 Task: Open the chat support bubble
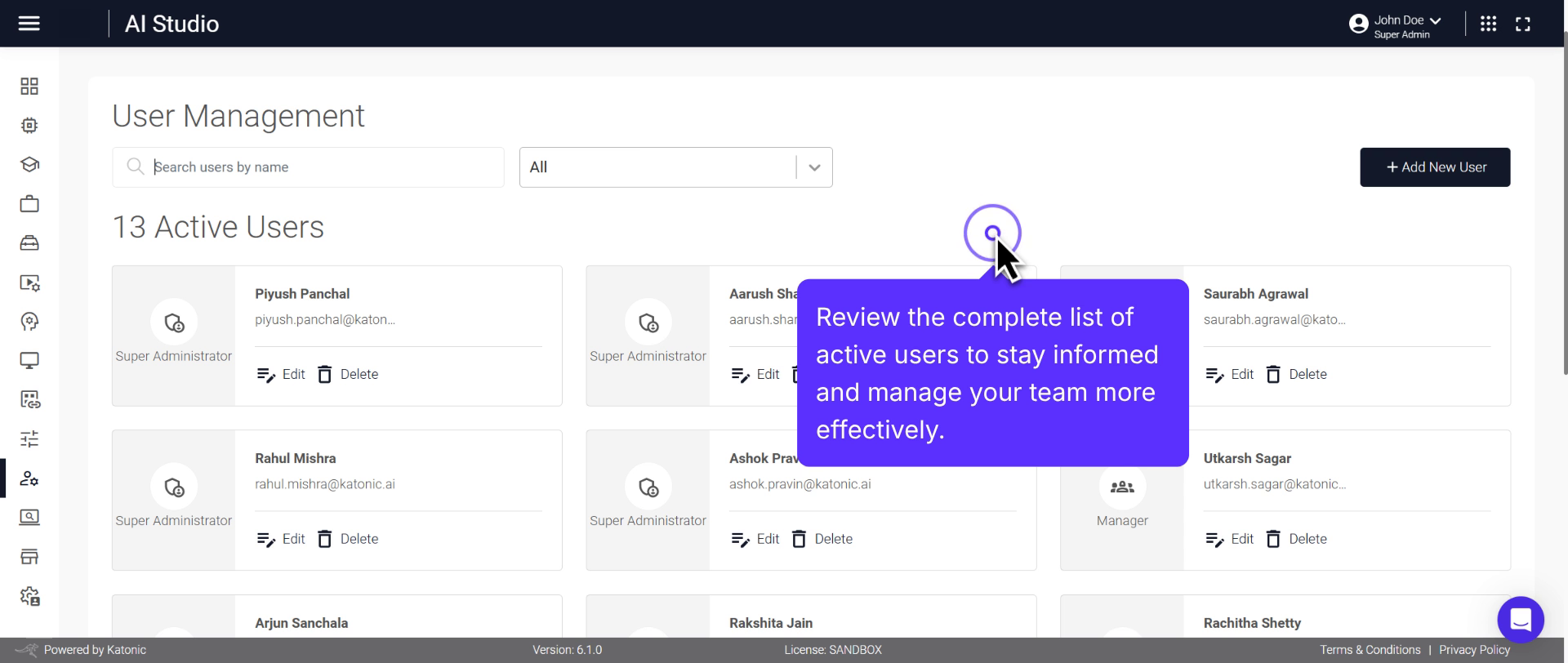(x=1520, y=620)
